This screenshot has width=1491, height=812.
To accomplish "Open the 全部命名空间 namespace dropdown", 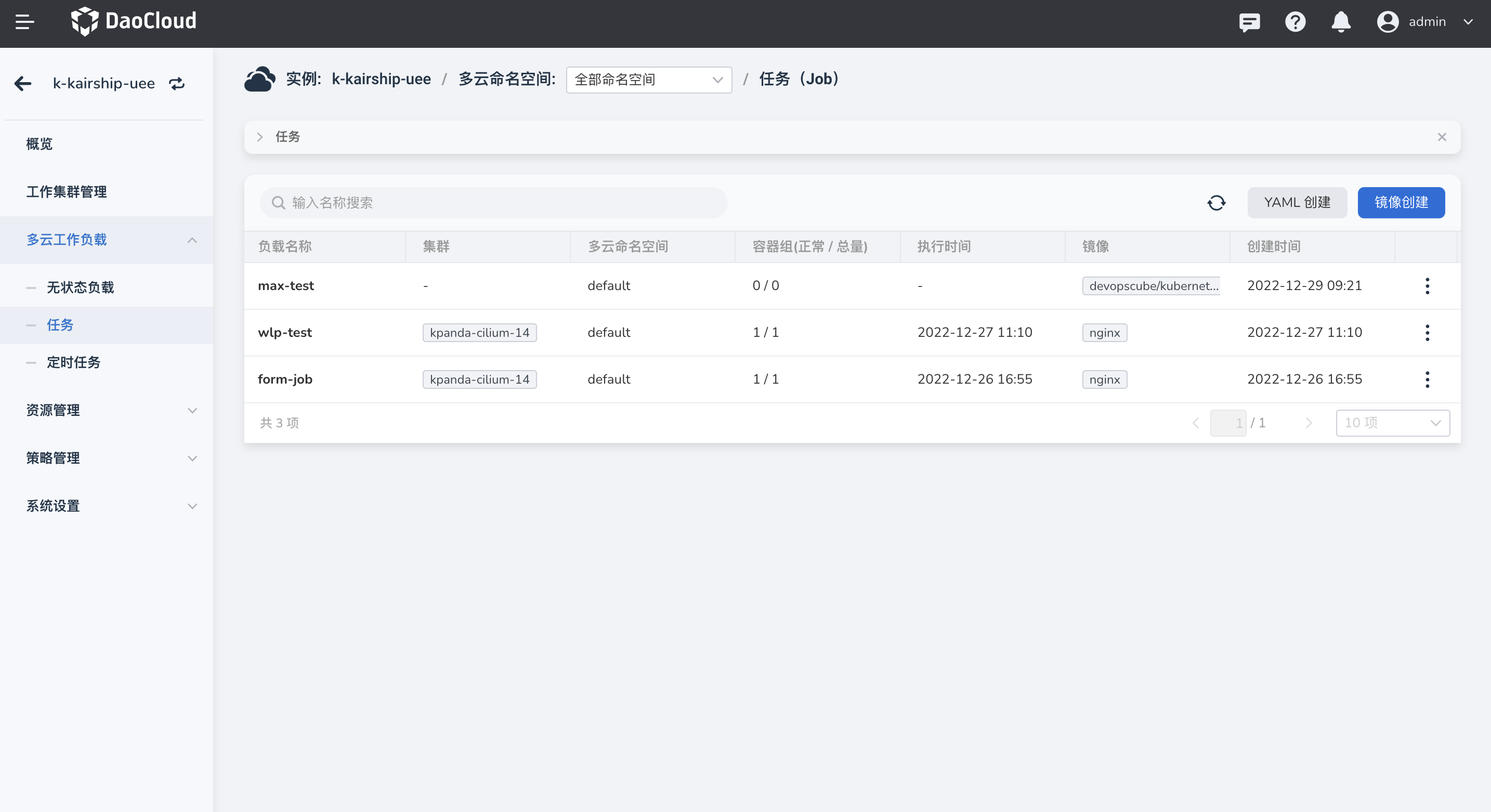I will pyautogui.click(x=649, y=80).
